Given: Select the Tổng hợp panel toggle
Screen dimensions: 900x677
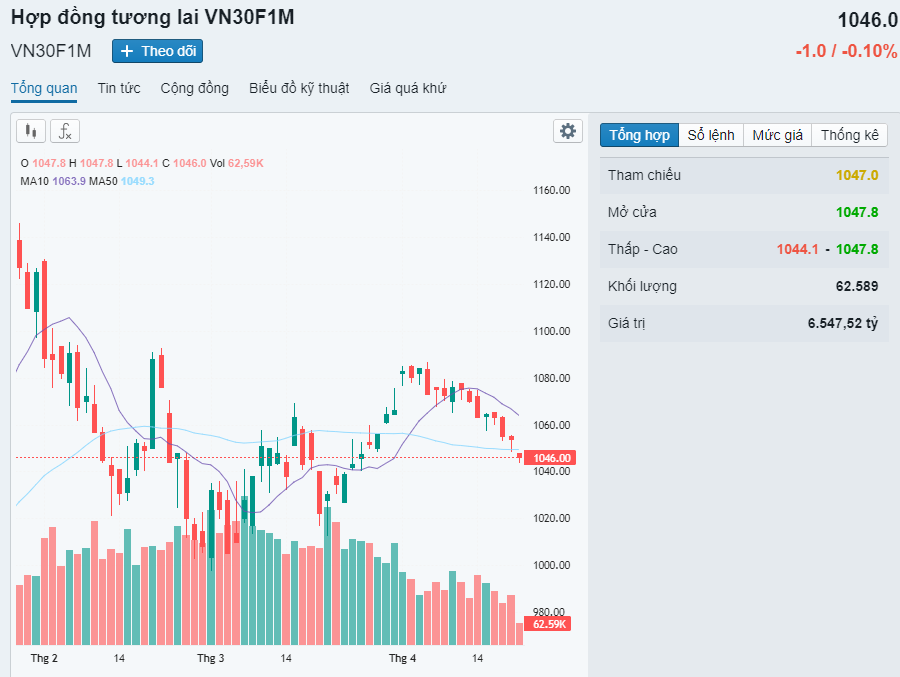Looking at the screenshot, I should tap(639, 135).
